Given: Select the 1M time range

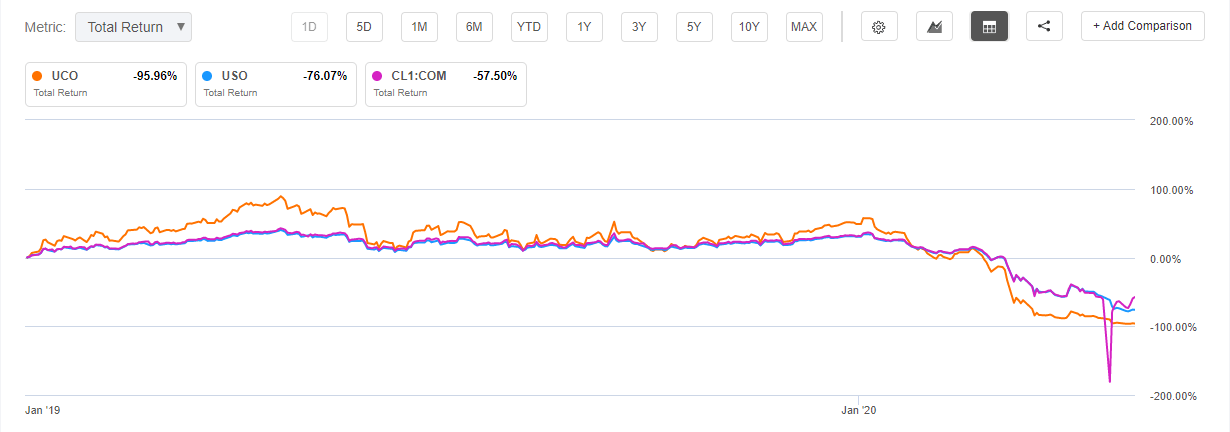Looking at the screenshot, I should click(x=419, y=27).
